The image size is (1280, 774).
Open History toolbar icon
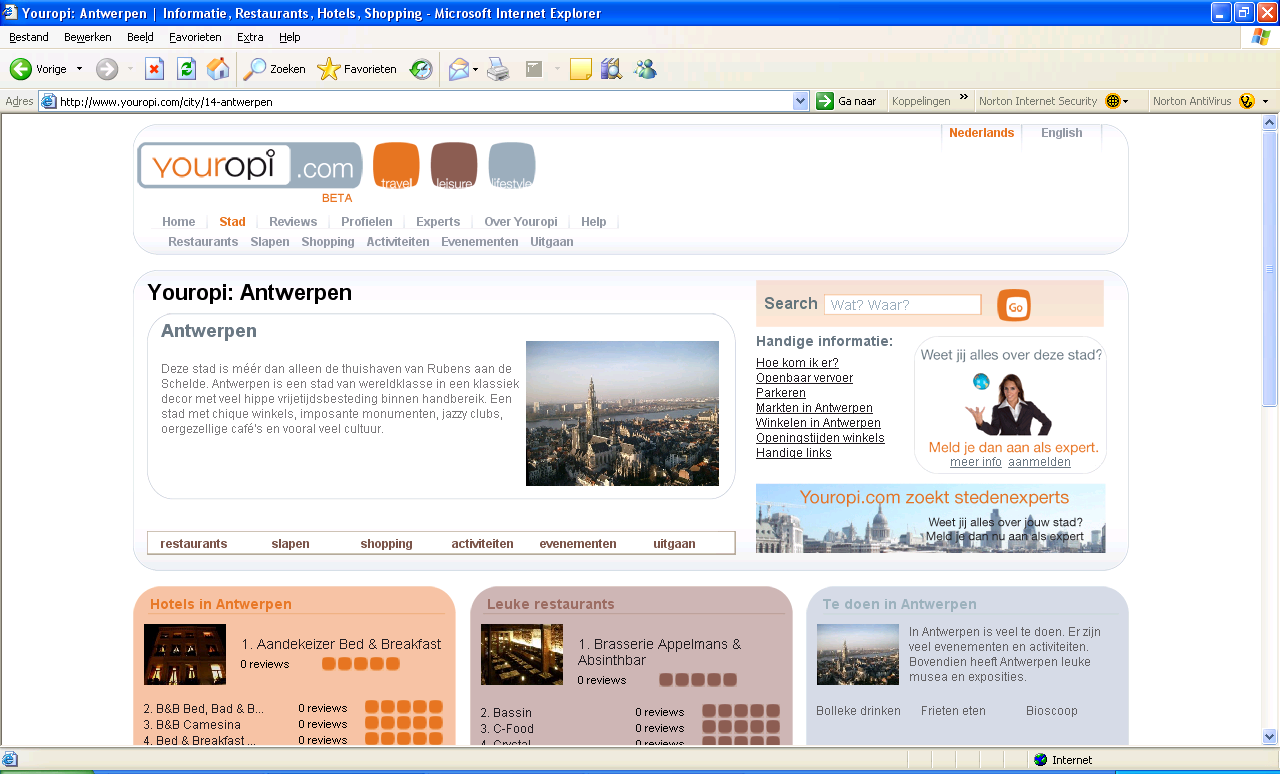(421, 69)
